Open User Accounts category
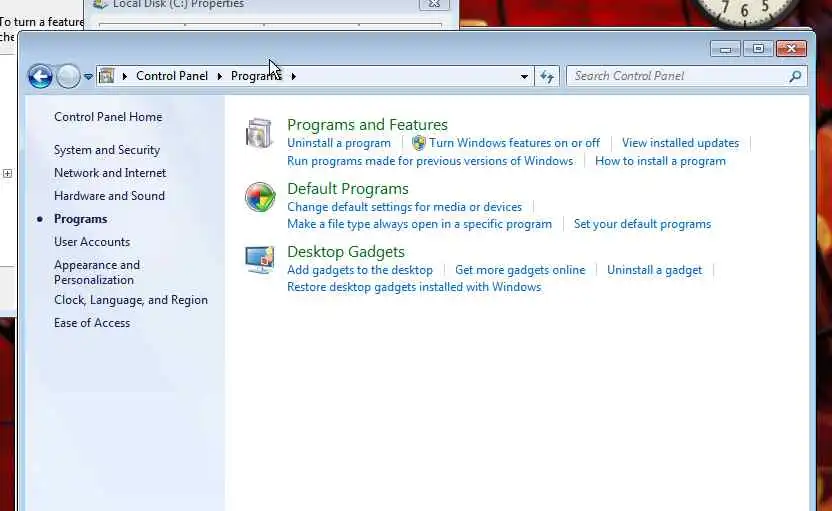This screenshot has height=511, width=832. point(92,242)
